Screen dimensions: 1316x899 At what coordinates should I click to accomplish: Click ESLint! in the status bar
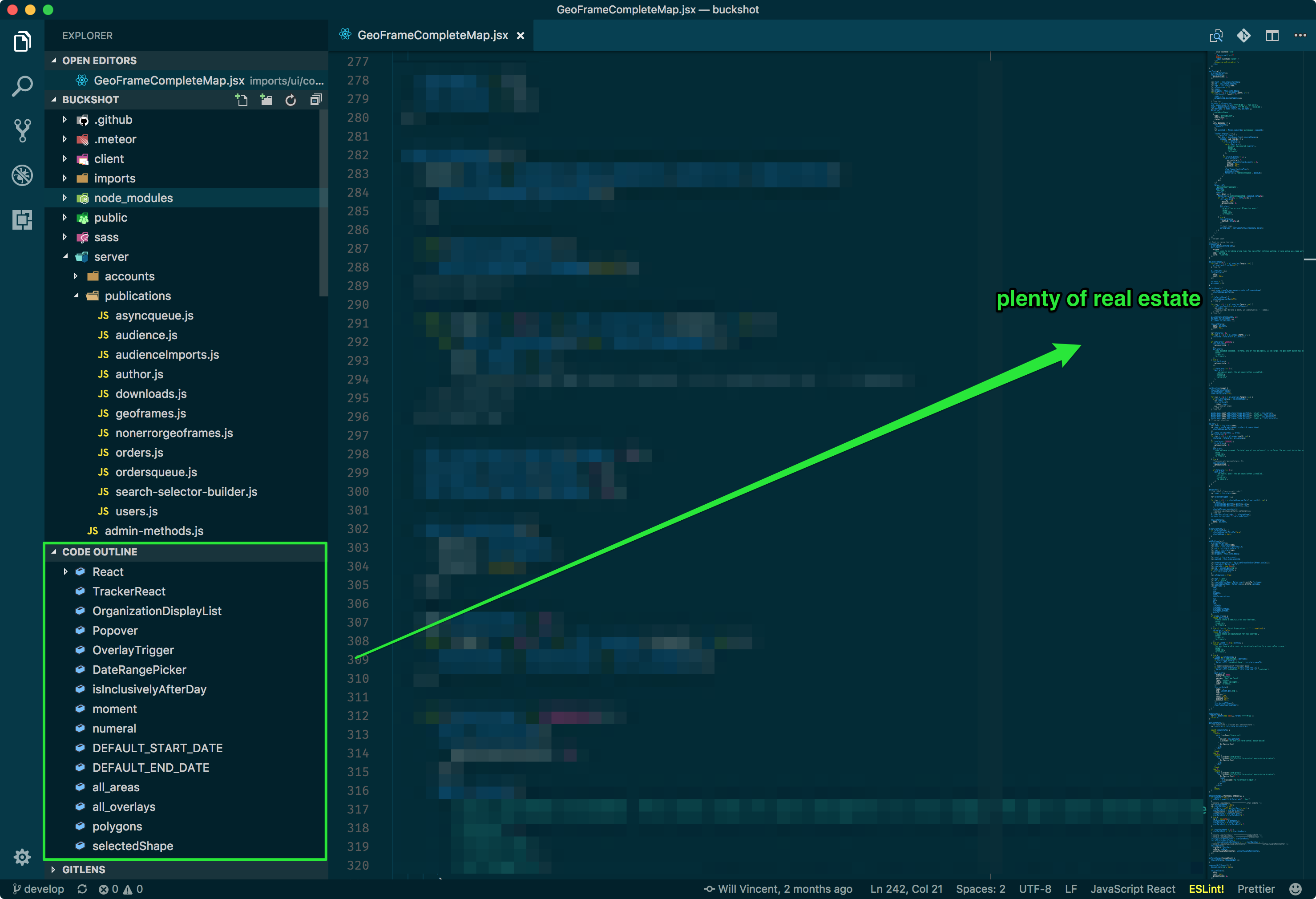tap(1206, 889)
